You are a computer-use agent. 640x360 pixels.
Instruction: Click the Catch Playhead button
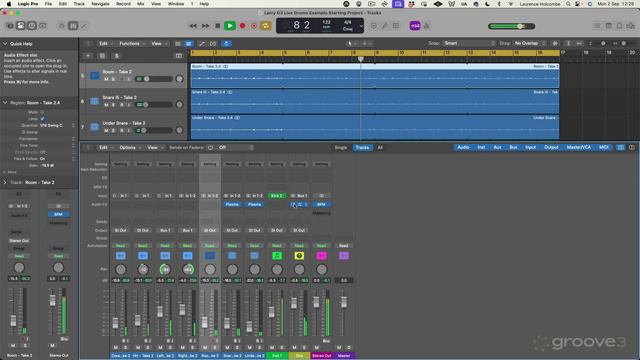pos(227,44)
